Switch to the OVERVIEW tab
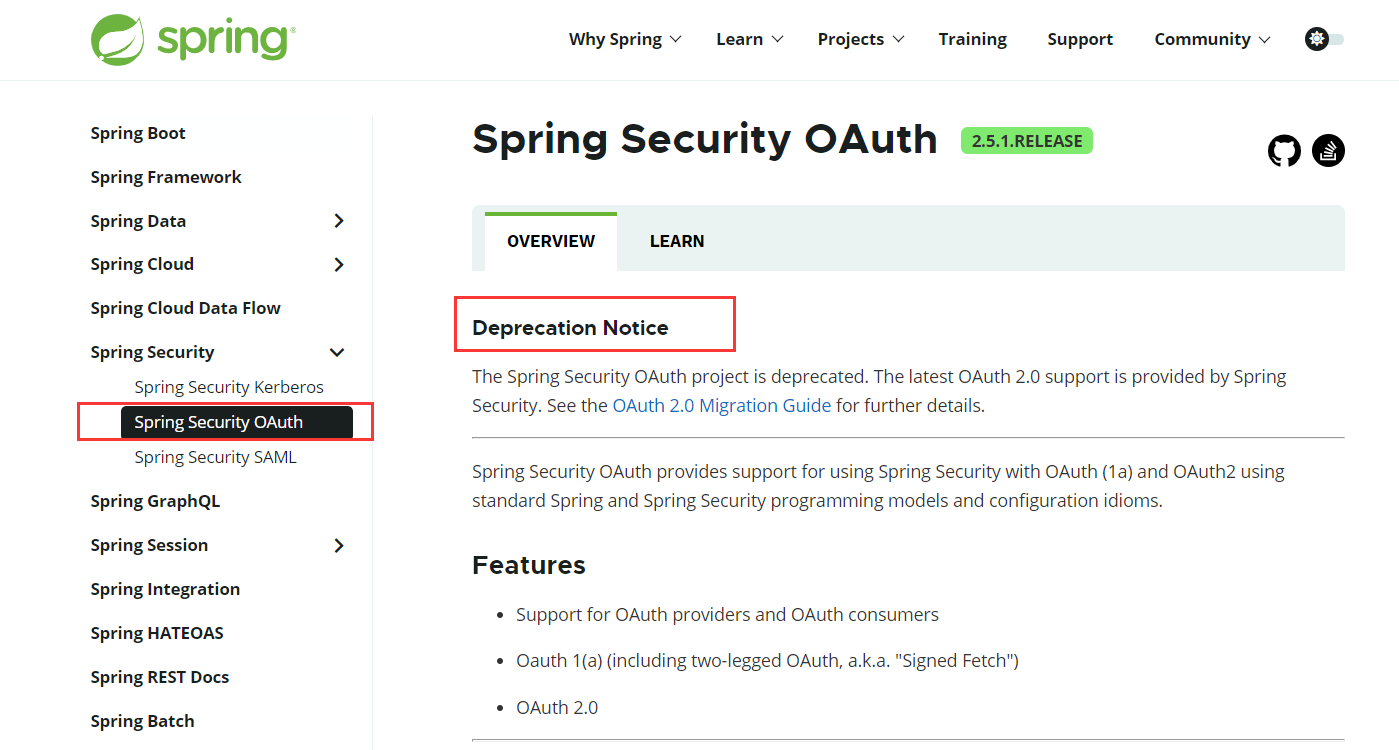This screenshot has height=750, width=1399. pos(551,241)
